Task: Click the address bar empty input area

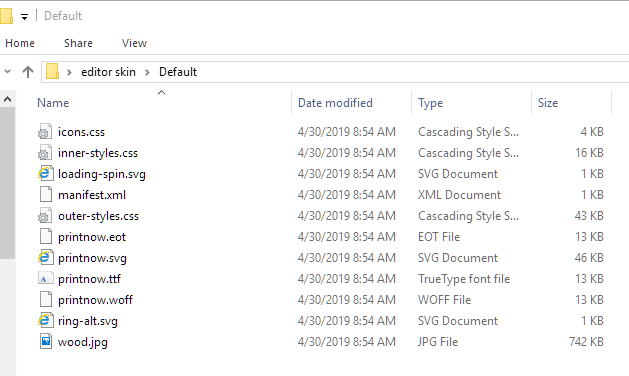Action: point(413,72)
